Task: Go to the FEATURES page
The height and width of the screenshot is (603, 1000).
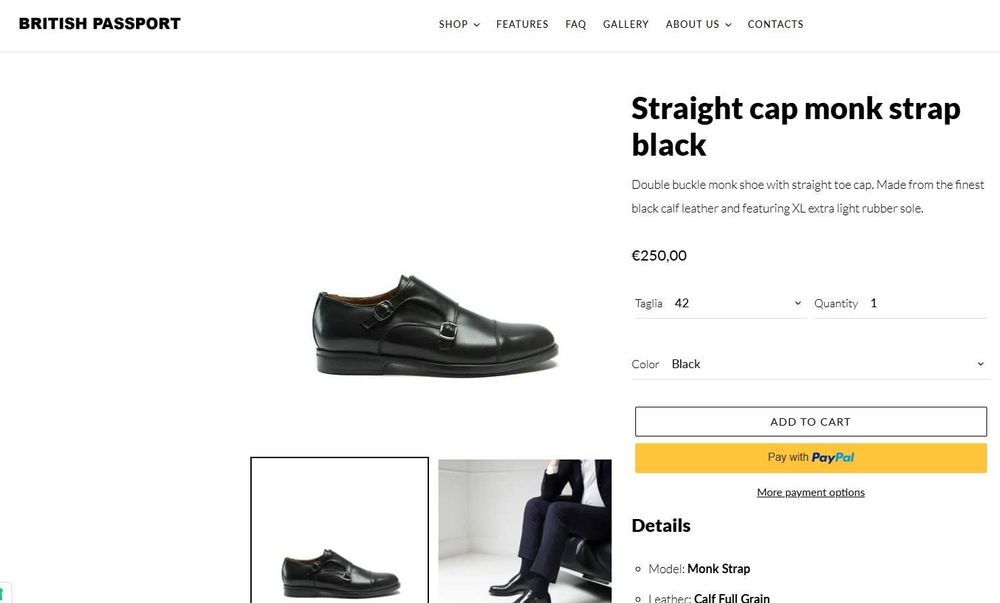Action: pos(522,24)
